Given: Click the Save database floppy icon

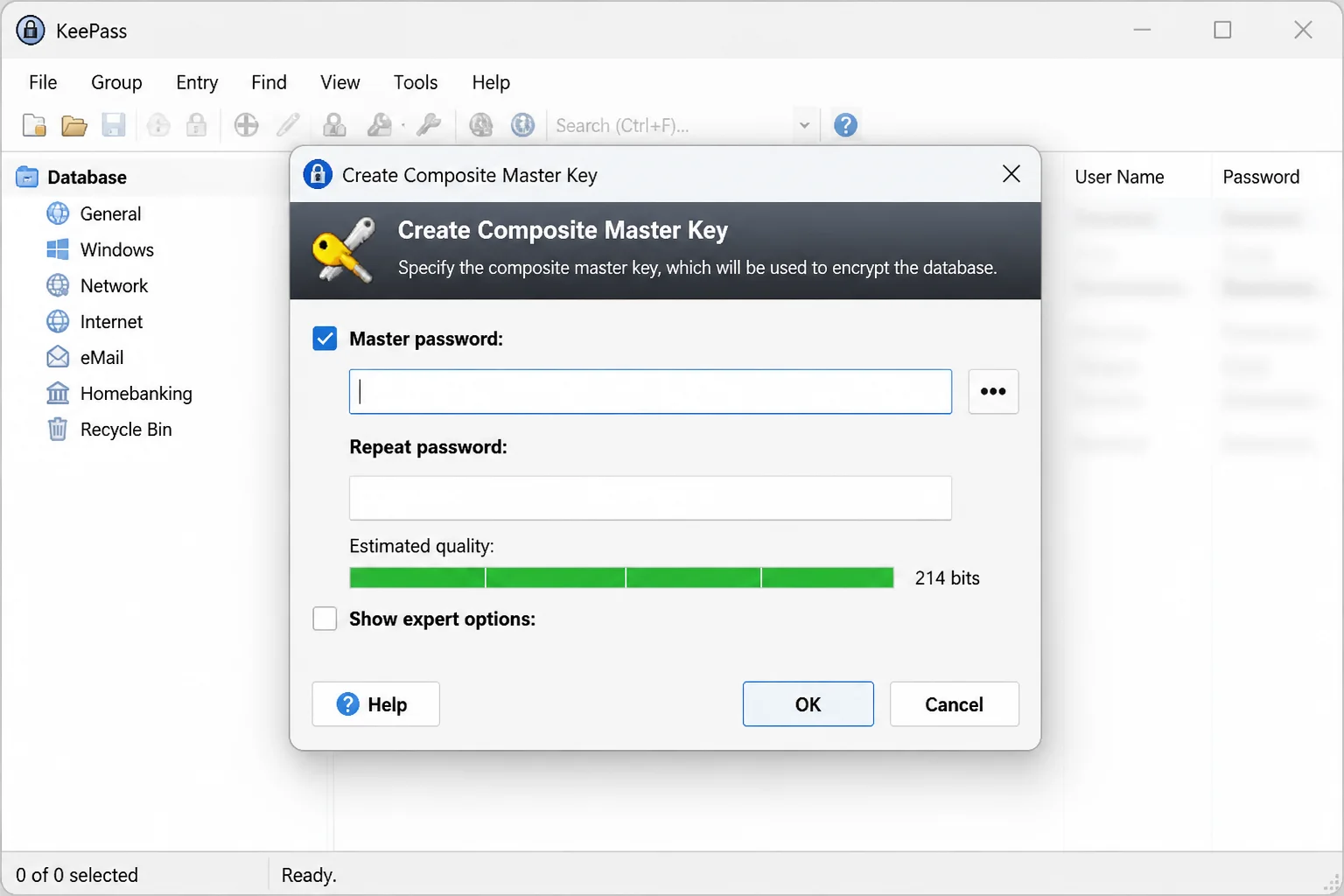Looking at the screenshot, I should tap(114, 125).
